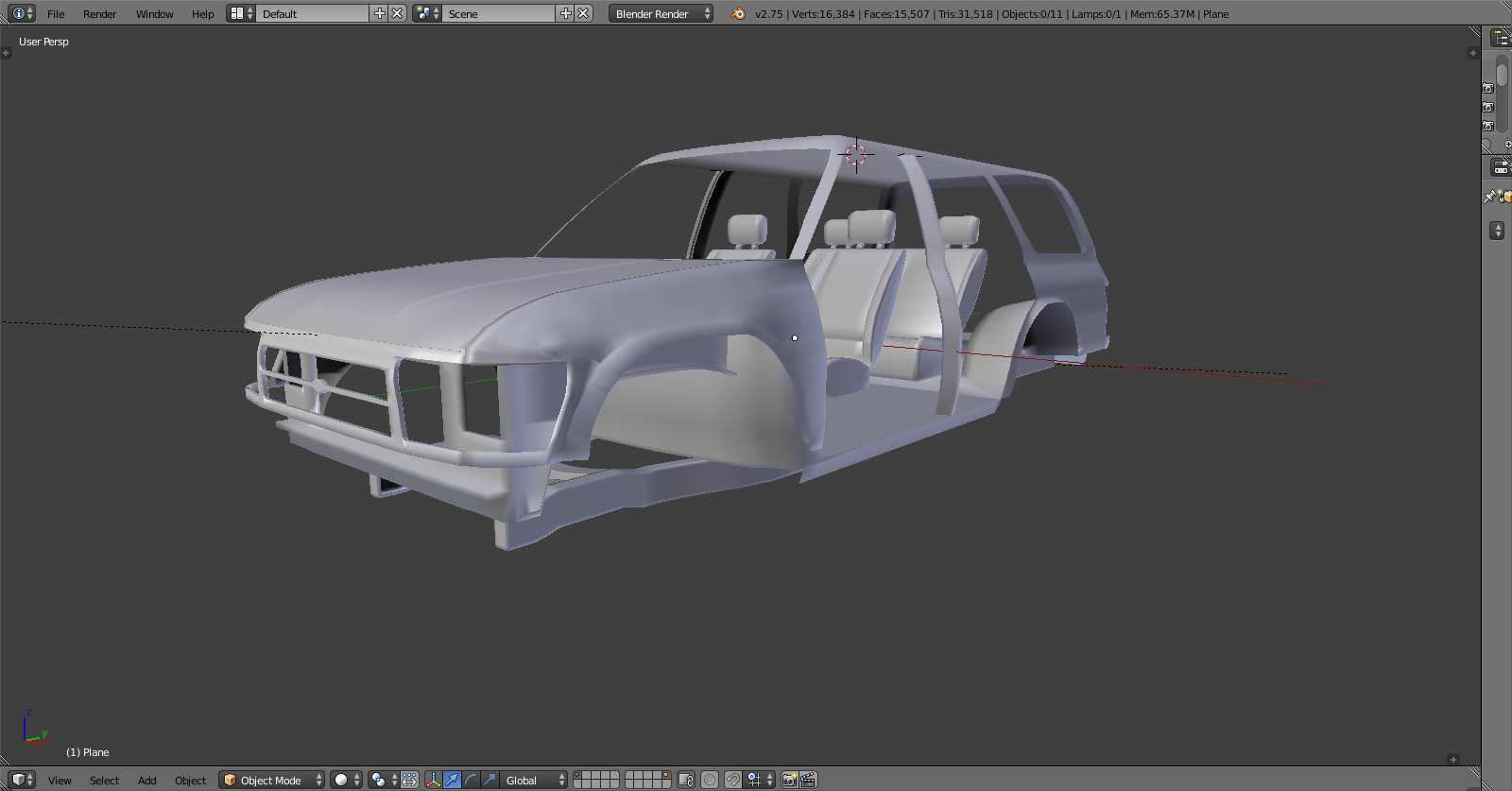
Task: Click the pin icon in the properties panel
Action: [x=1490, y=197]
